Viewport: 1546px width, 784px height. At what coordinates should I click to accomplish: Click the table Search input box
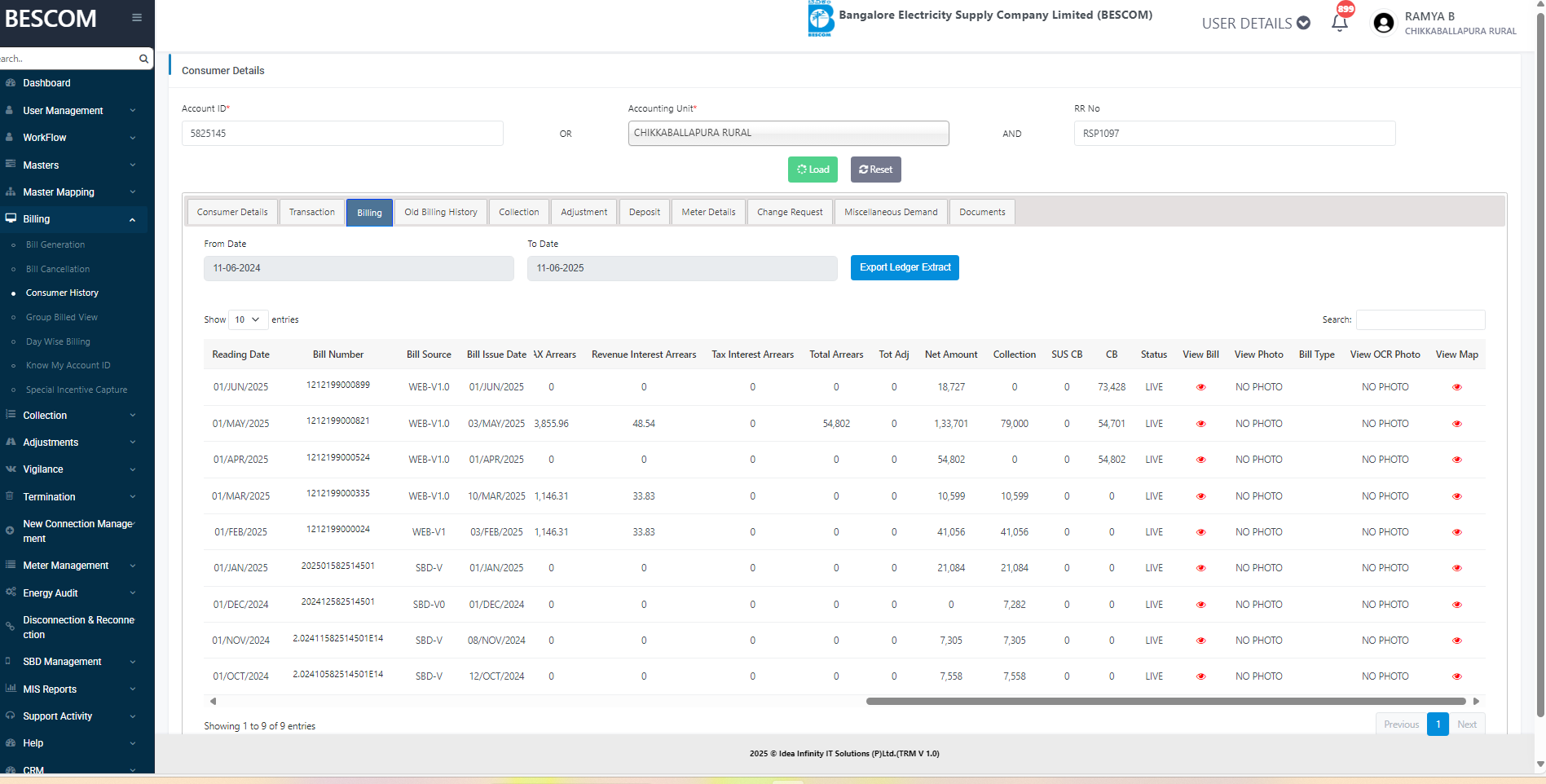1420,319
